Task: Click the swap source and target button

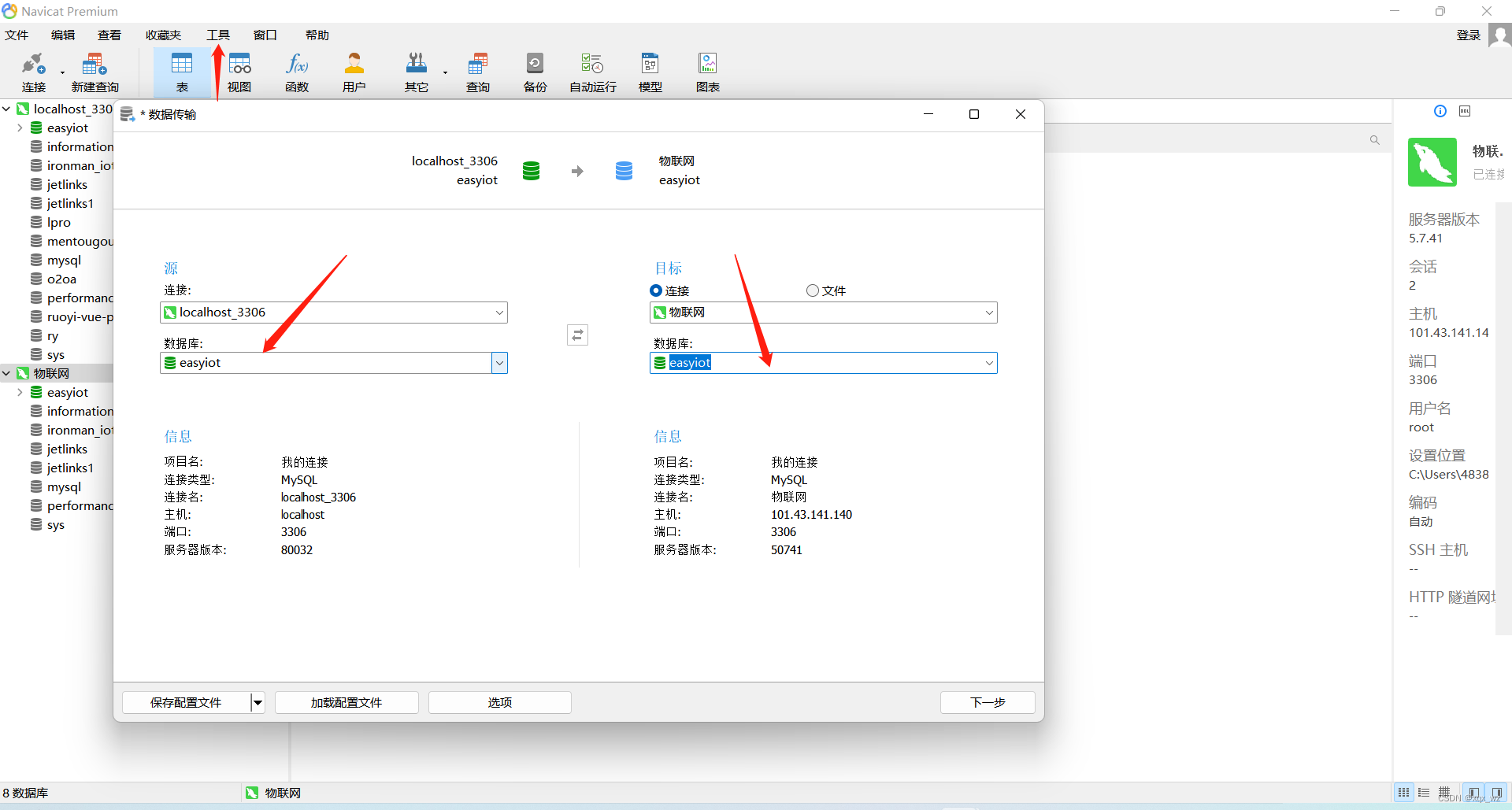Action: point(578,335)
